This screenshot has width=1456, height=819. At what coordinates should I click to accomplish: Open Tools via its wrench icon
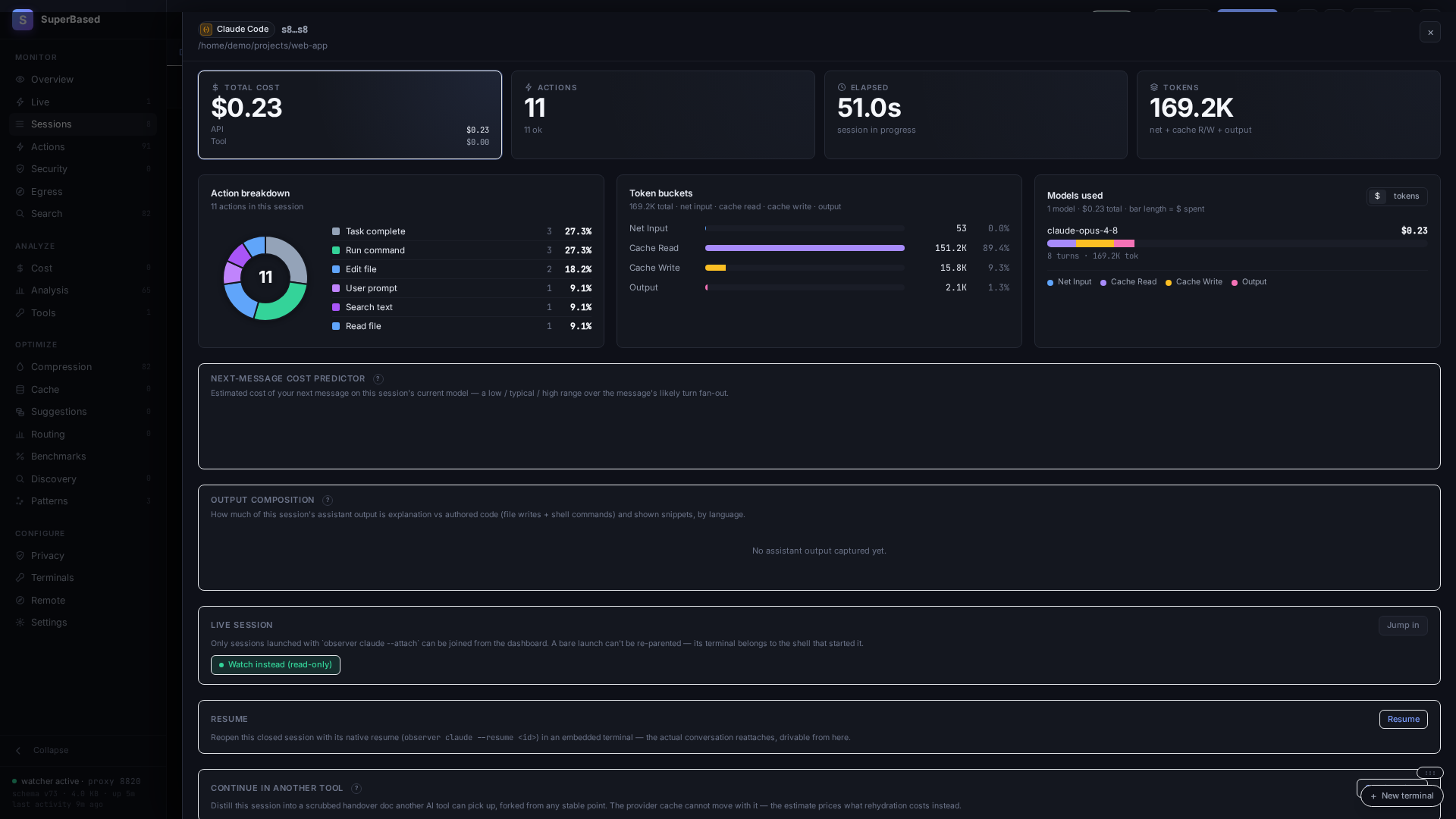coord(20,313)
